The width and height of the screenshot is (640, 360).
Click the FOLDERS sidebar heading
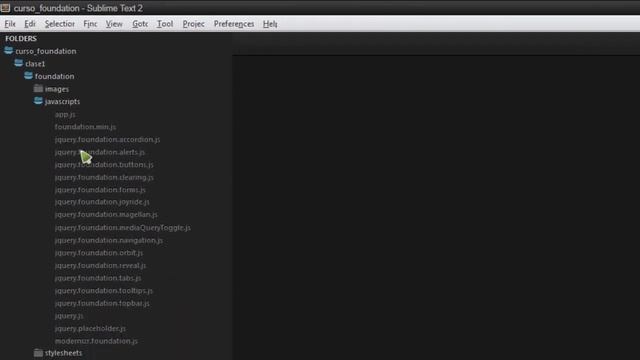(x=21, y=39)
